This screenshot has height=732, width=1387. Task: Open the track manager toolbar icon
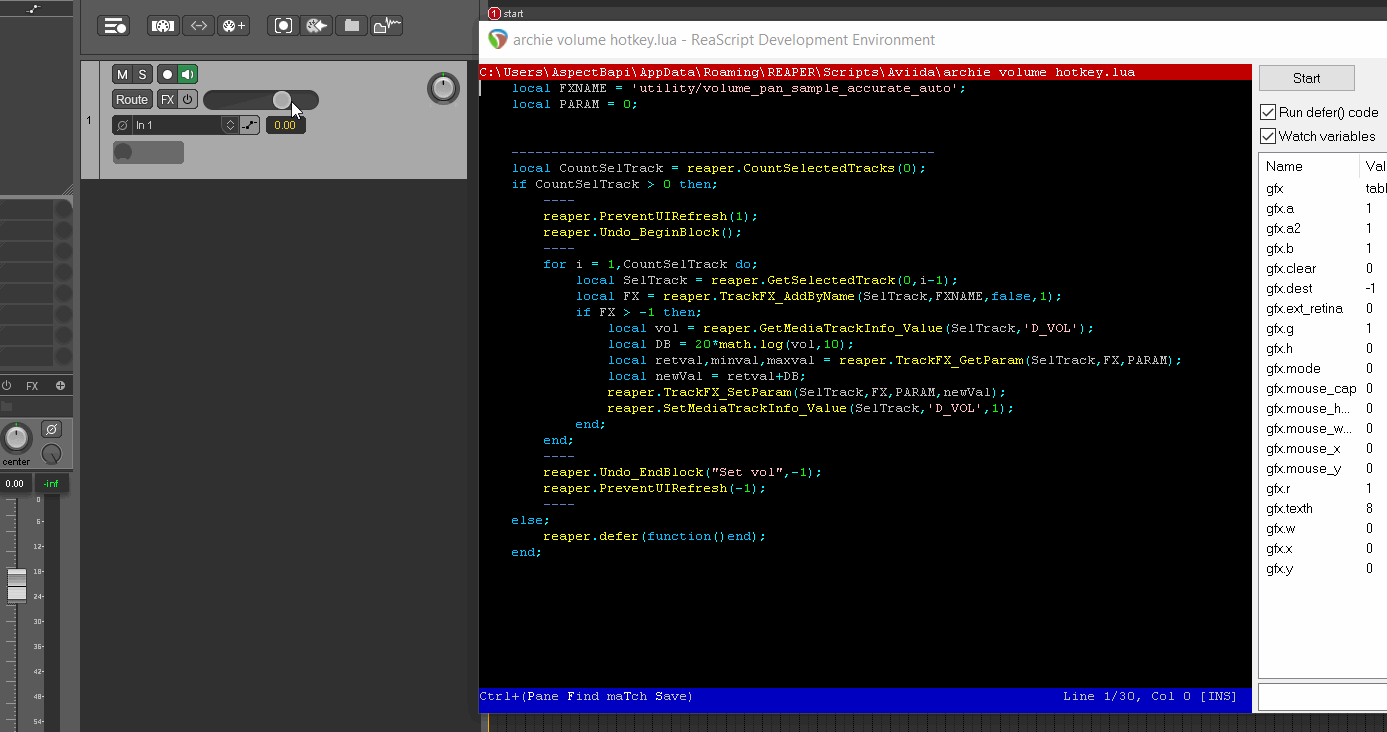(x=114, y=26)
